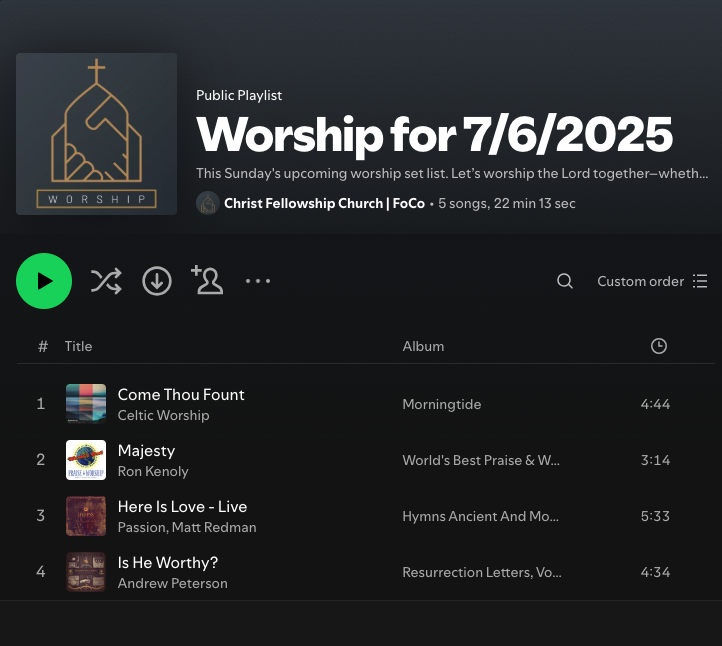722x646 pixels.
Task: Click the Majesty album thumbnail
Action: (86, 460)
